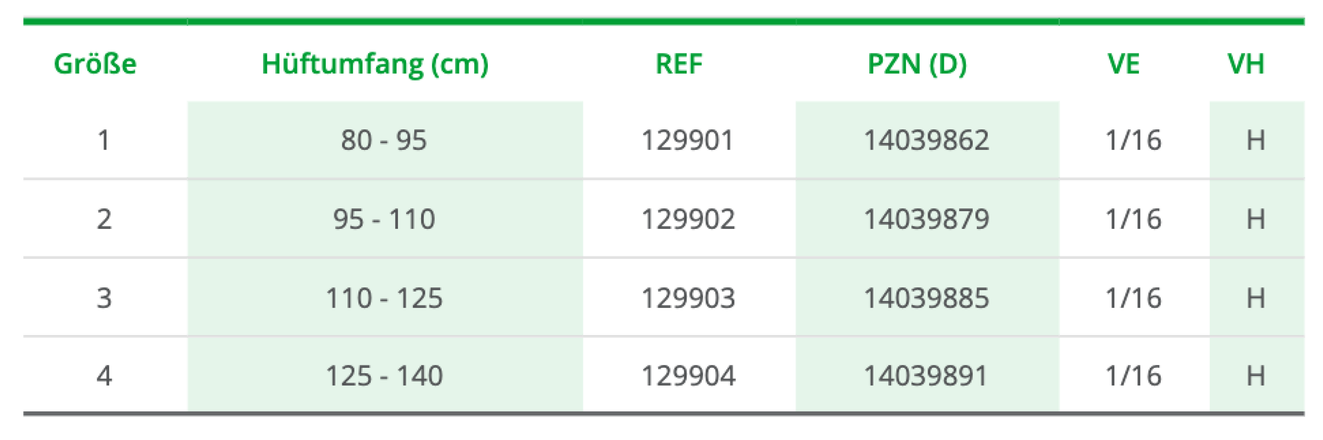This screenshot has height=440, width=1323.
Task: Click REF number 129902
Action: pos(688,219)
